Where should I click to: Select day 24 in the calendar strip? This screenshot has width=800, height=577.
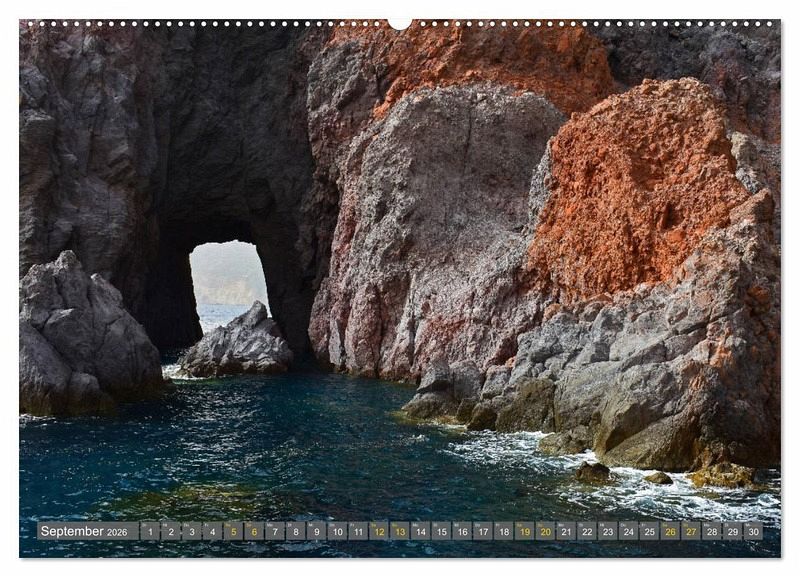[x=629, y=531]
